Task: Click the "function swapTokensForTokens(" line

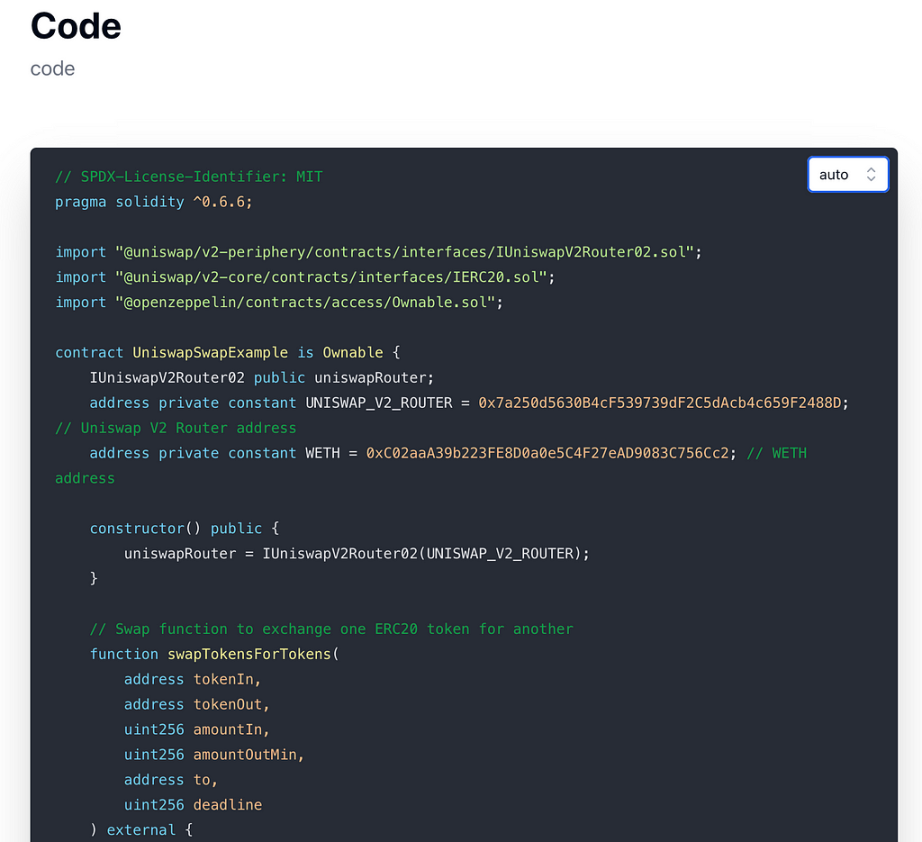Action: pos(215,654)
